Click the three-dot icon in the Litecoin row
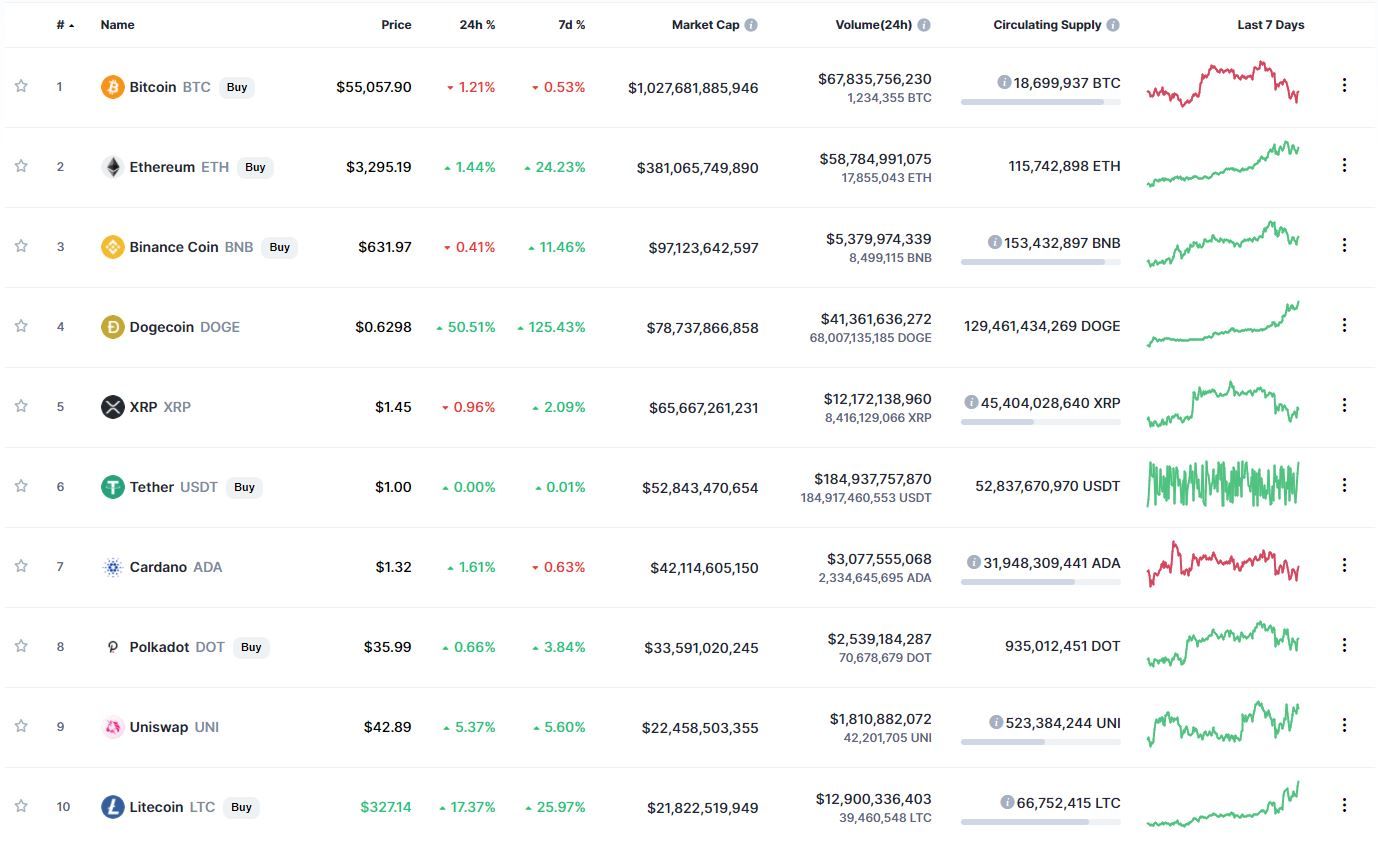 tap(1344, 805)
